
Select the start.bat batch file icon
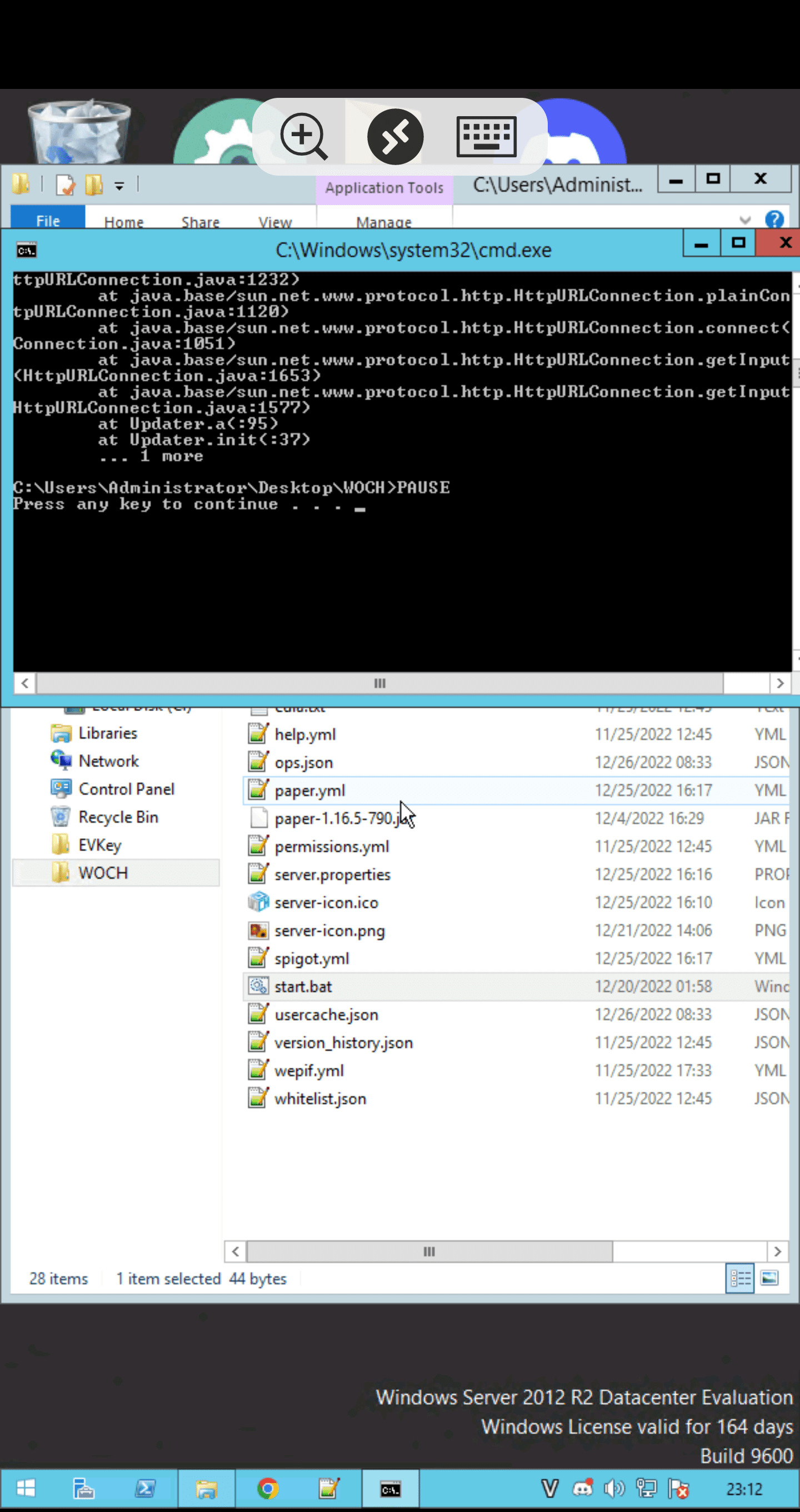click(x=258, y=986)
